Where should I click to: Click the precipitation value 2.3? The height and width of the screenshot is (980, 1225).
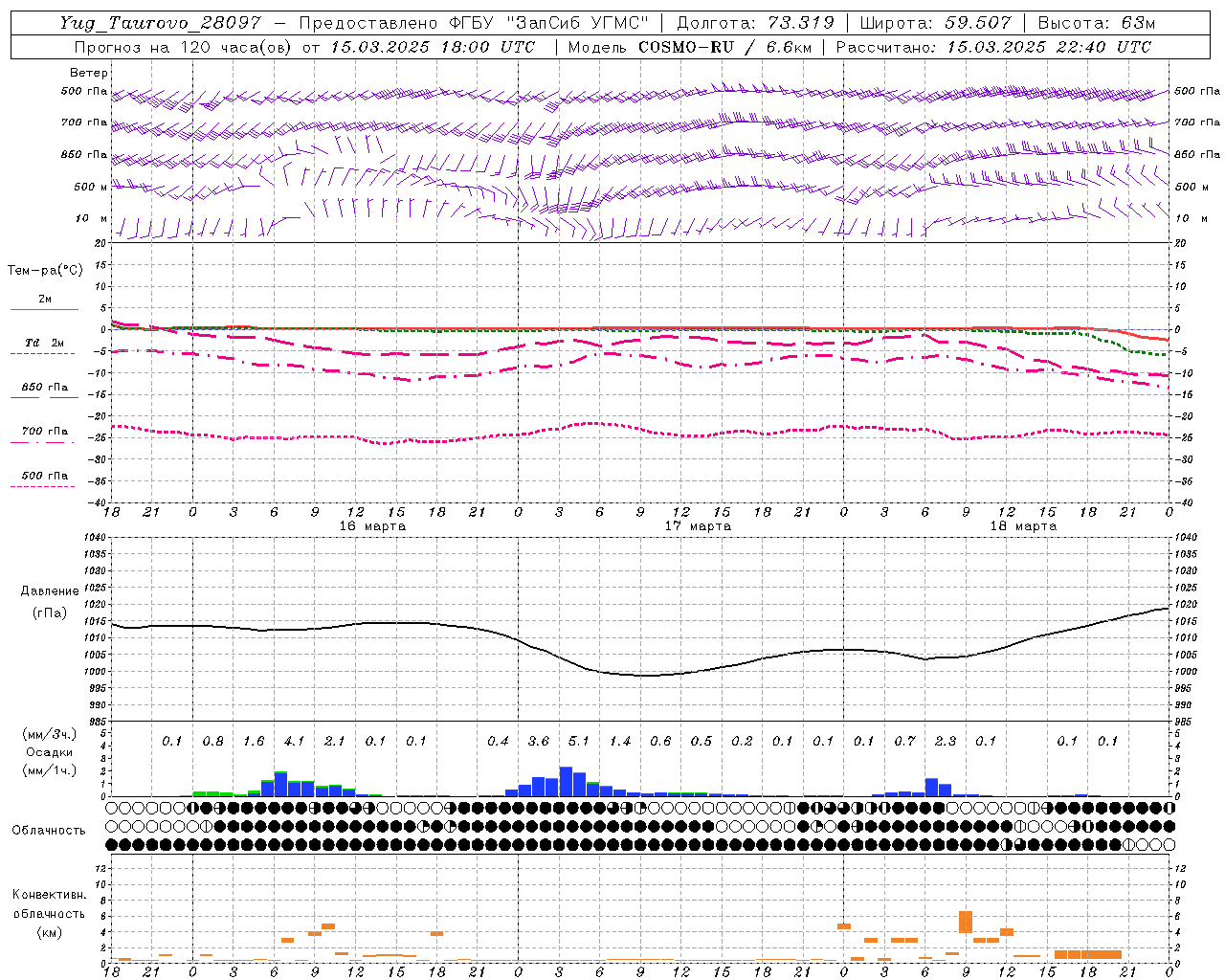[x=946, y=742]
